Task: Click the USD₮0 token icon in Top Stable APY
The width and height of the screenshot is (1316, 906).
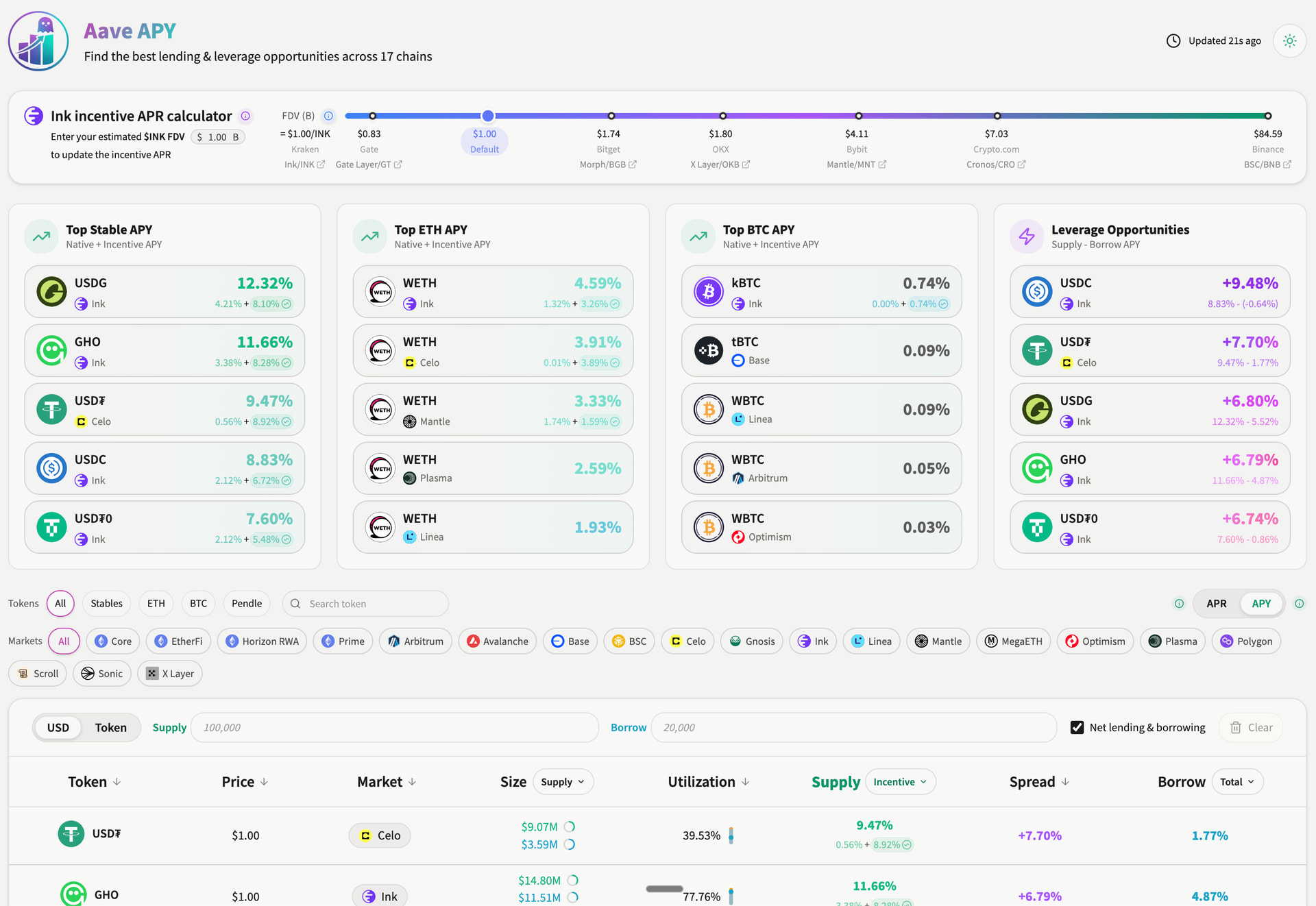Action: (x=51, y=528)
